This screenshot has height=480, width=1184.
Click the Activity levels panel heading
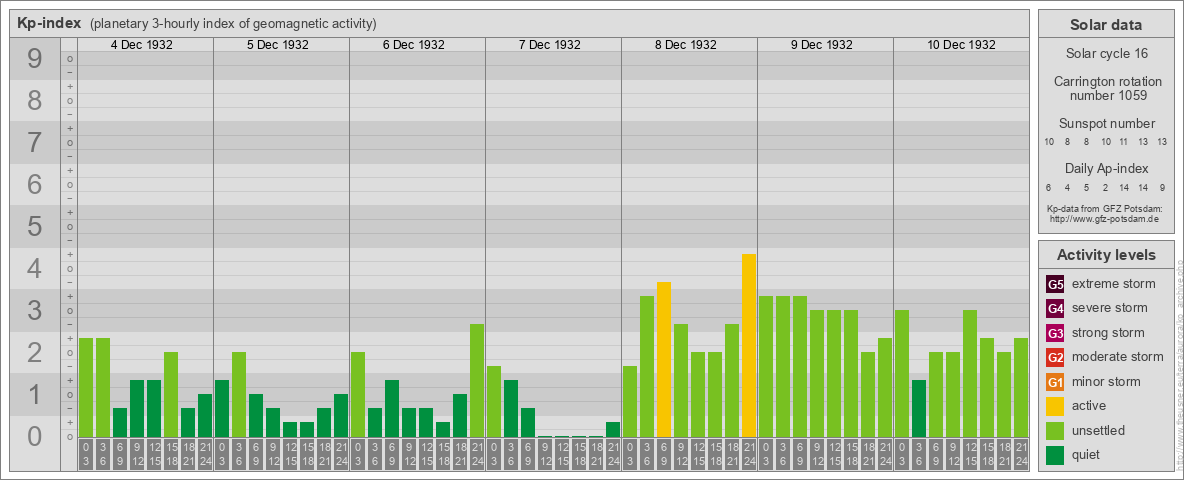click(1105, 255)
